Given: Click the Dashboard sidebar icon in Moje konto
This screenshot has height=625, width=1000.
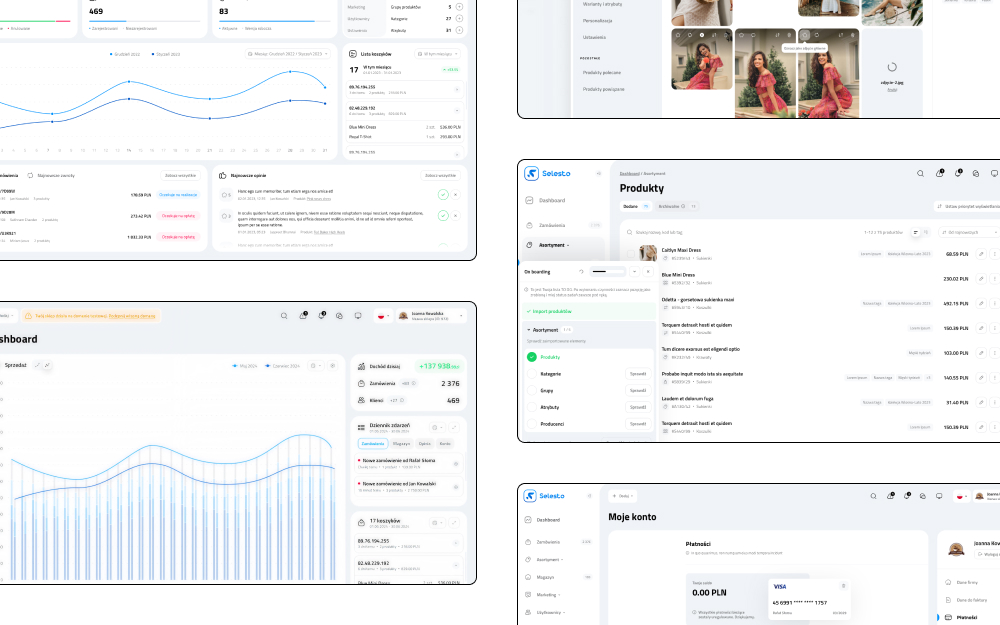Looking at the screenshot, I should (527, 520).
